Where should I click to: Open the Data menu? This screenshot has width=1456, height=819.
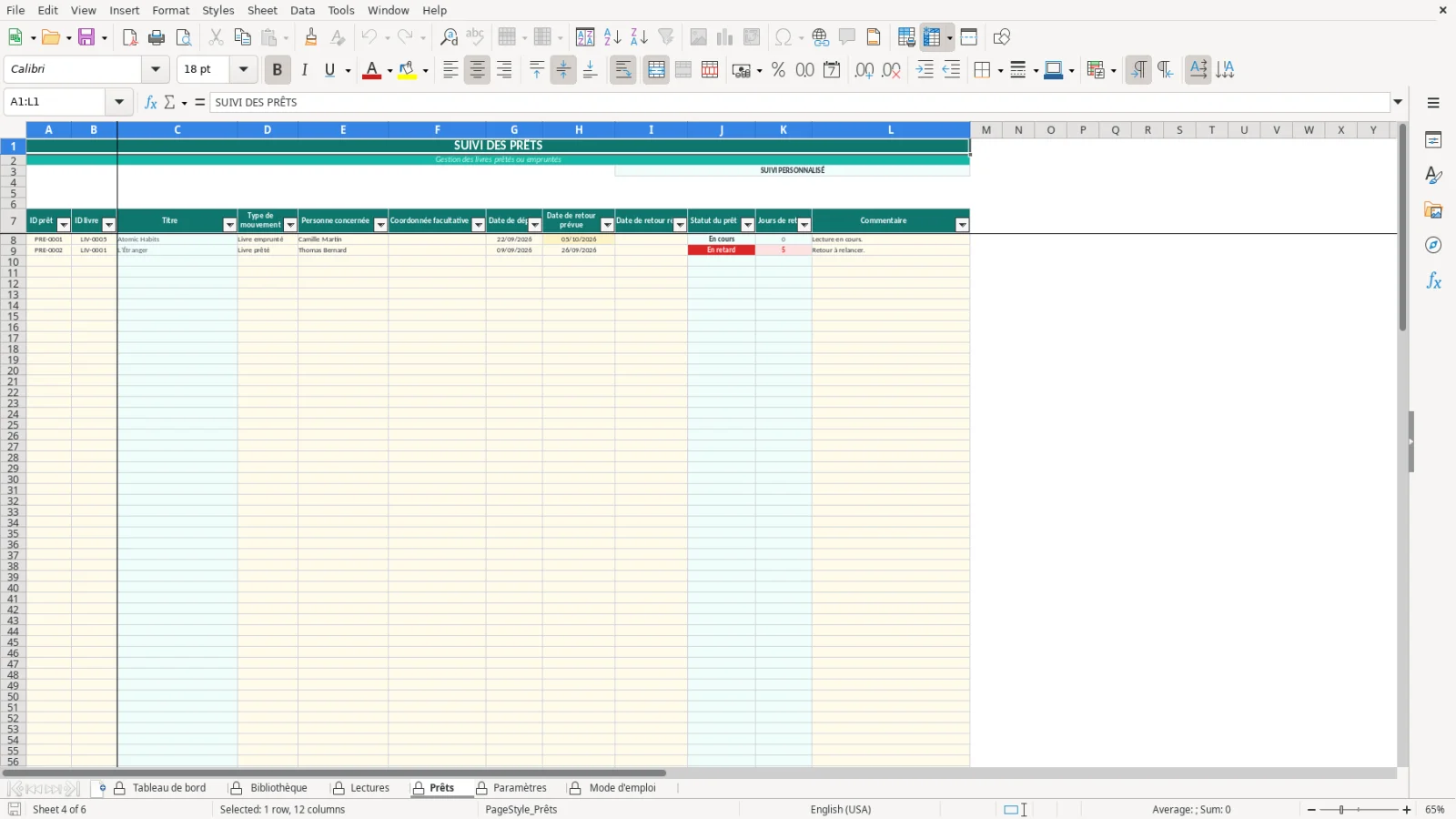coord(303,10)
